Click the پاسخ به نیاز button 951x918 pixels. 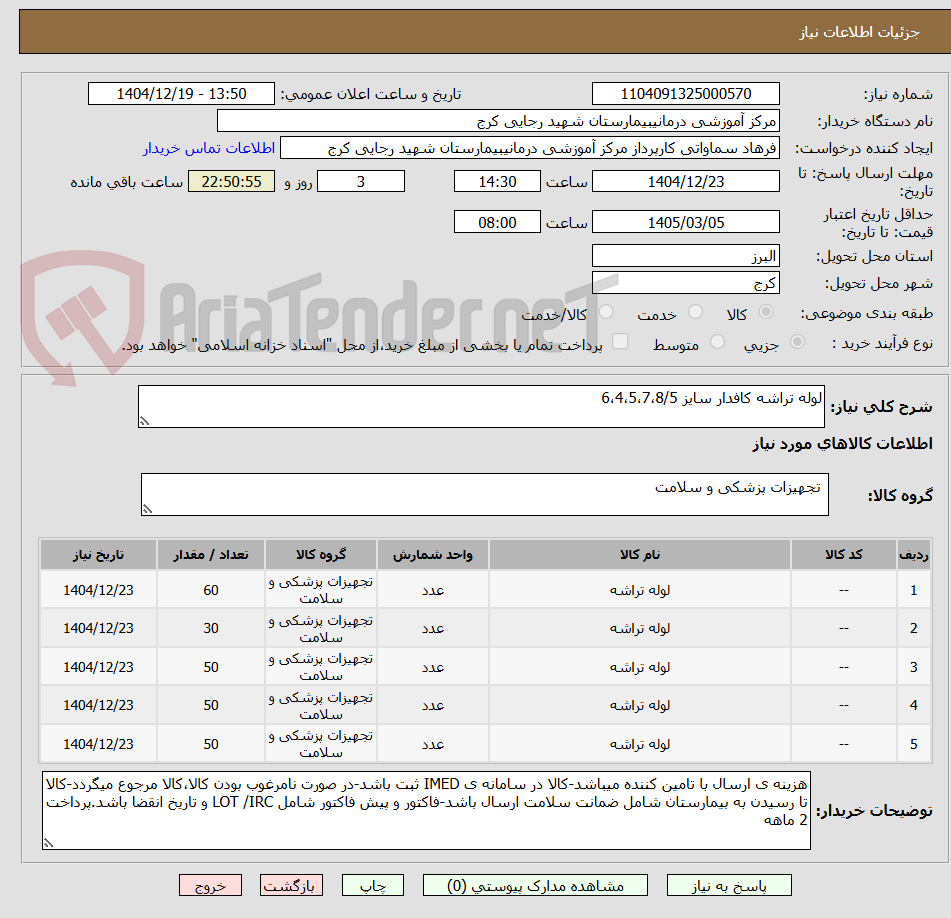[729, 885]
